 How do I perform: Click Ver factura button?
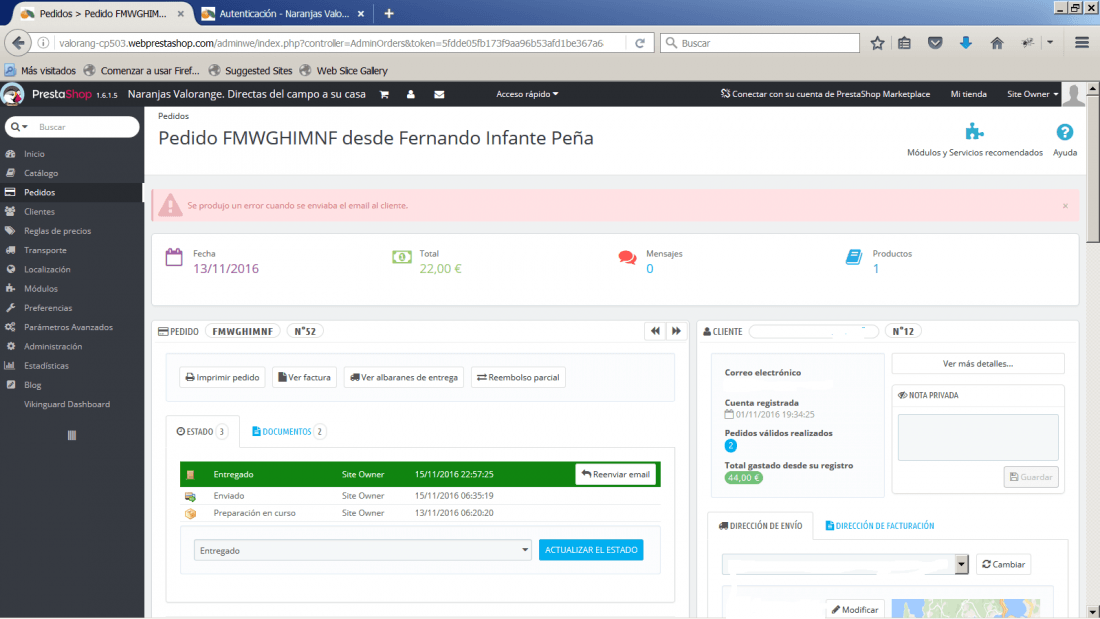pos(304,378)
